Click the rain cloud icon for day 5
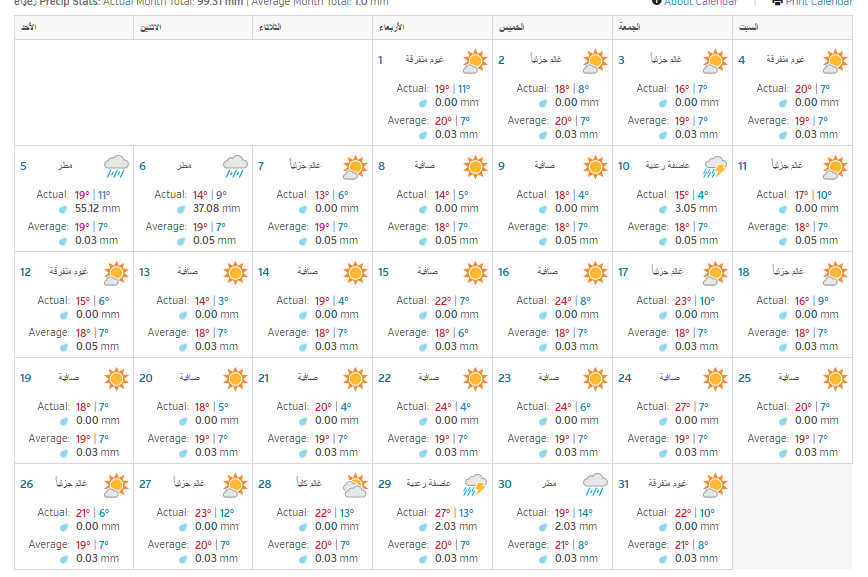868x577 pixels. click(x=116, y=167)
